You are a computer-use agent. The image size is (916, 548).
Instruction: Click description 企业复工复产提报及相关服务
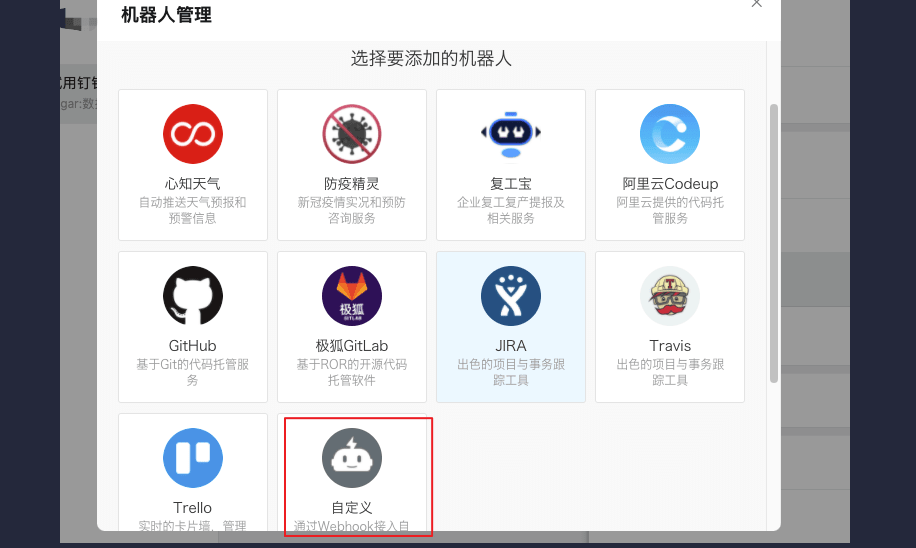511,210
